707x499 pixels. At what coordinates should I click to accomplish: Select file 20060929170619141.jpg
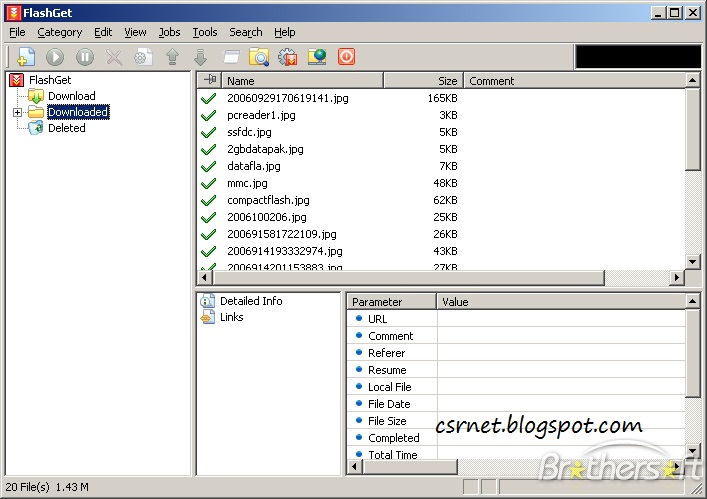[288, 98]
